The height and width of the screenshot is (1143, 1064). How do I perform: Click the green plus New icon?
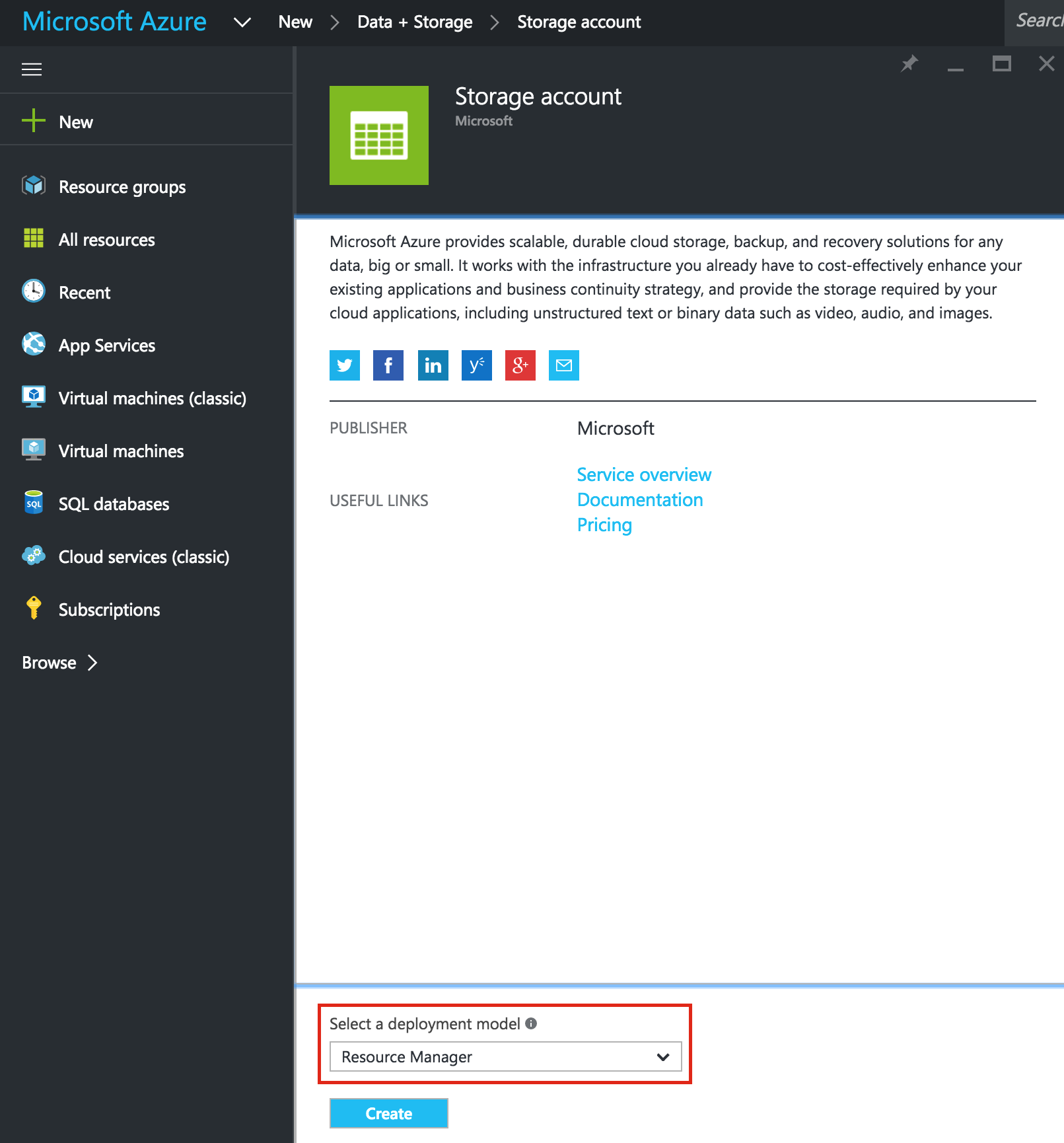point(34,122)
